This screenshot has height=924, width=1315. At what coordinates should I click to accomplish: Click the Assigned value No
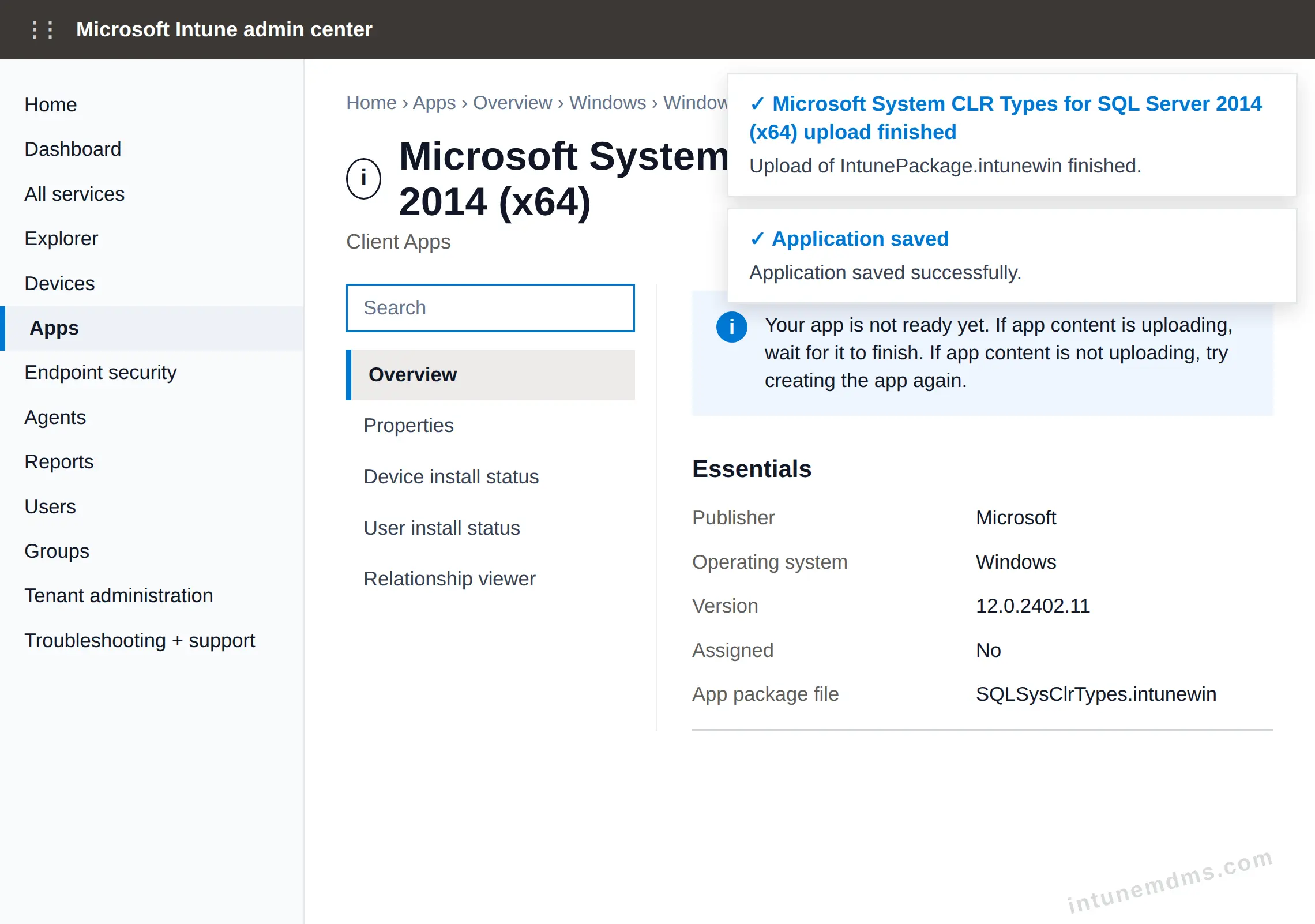click(988, 650)
